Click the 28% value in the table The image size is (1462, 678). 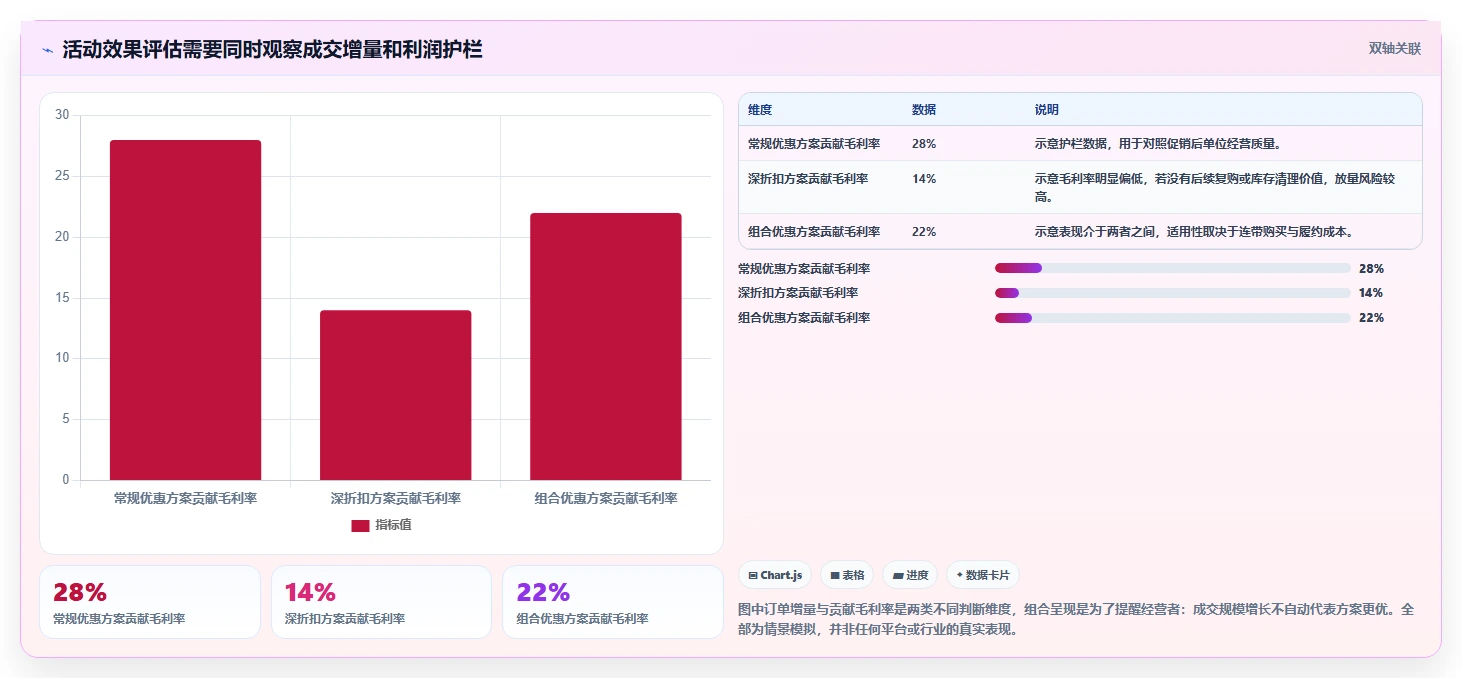tap(924, 144)
